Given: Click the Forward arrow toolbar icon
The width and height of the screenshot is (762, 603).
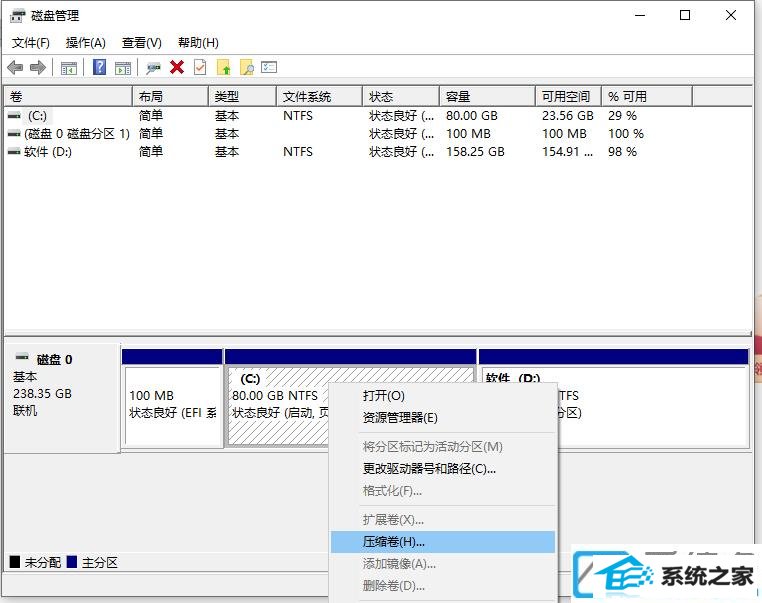Looking at the screenshot, I should [38, 67].
